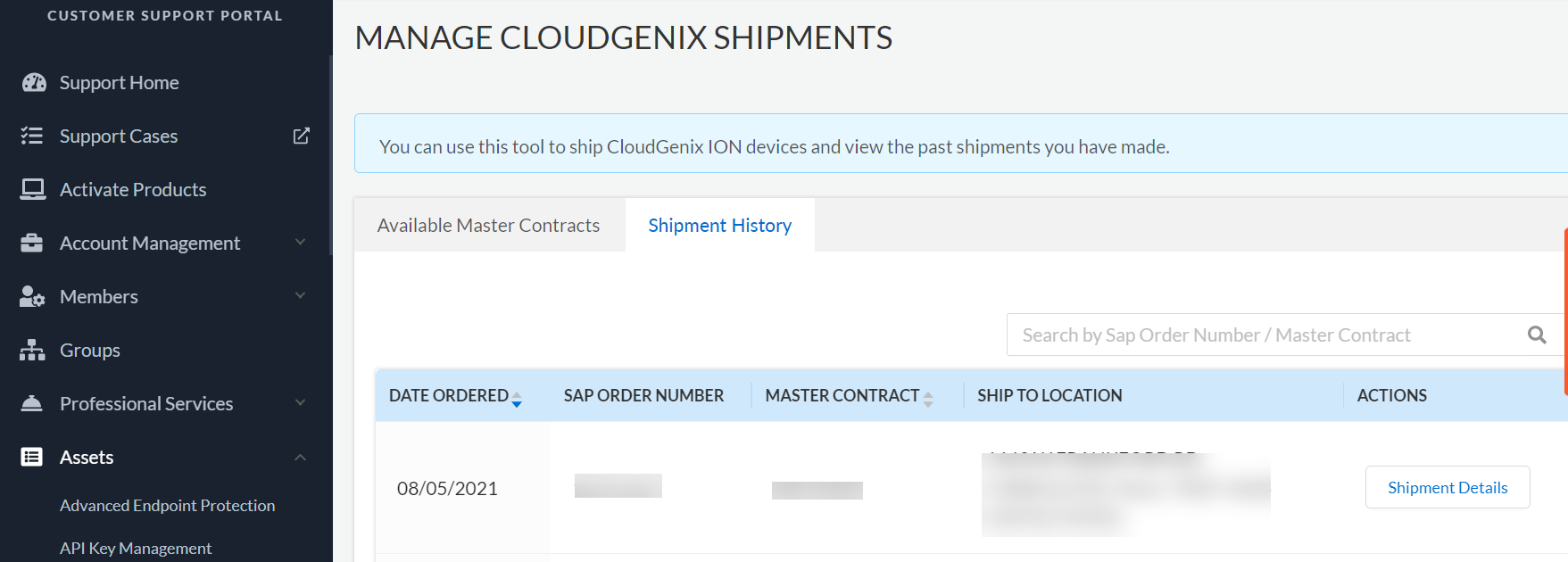Click the Professional Services bell icon
The image size is (1568, 562).
32,403
